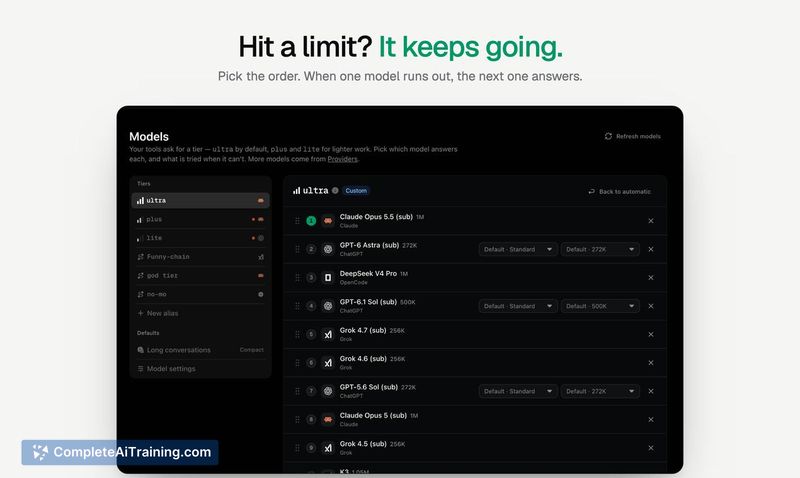
Task: Click the Claude icon on Claude Opus 5 row
Action: click(x=328, y=419)
